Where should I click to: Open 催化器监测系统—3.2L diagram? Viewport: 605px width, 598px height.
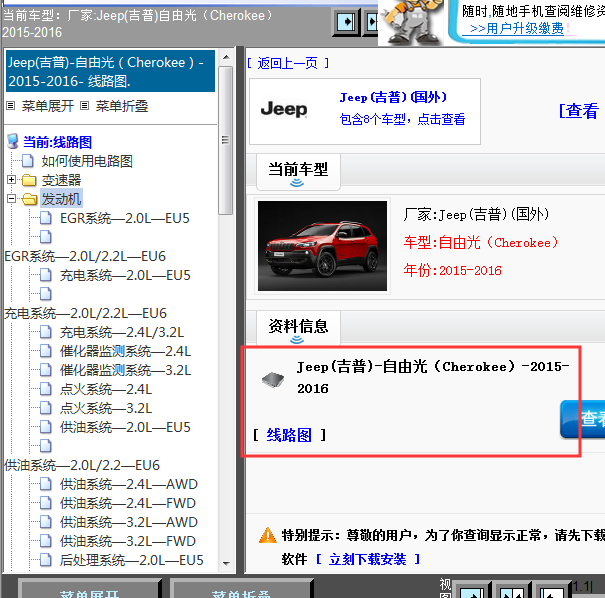tap(125, 370)
